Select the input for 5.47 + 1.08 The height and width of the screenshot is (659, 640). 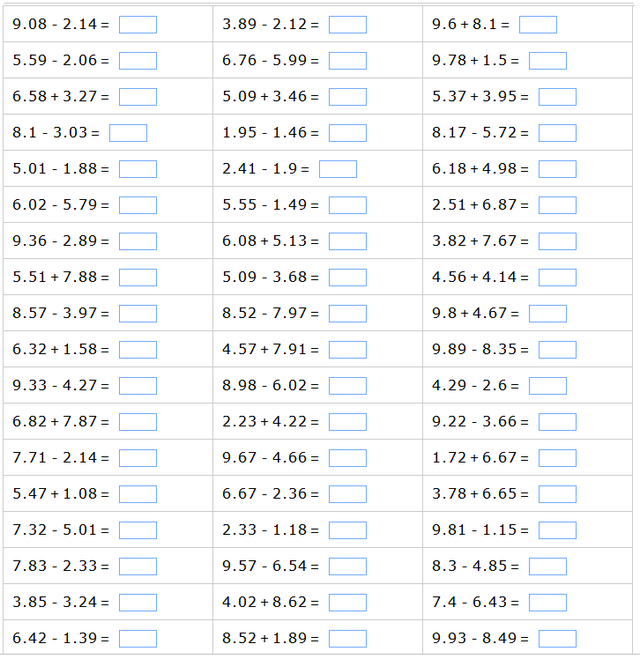coord(138,494)
